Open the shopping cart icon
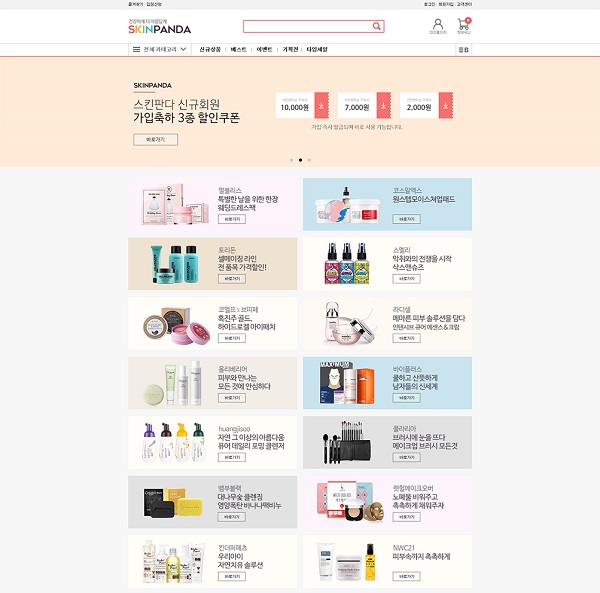600x593 pixels. pyautogui.click(x=464, y=26)
